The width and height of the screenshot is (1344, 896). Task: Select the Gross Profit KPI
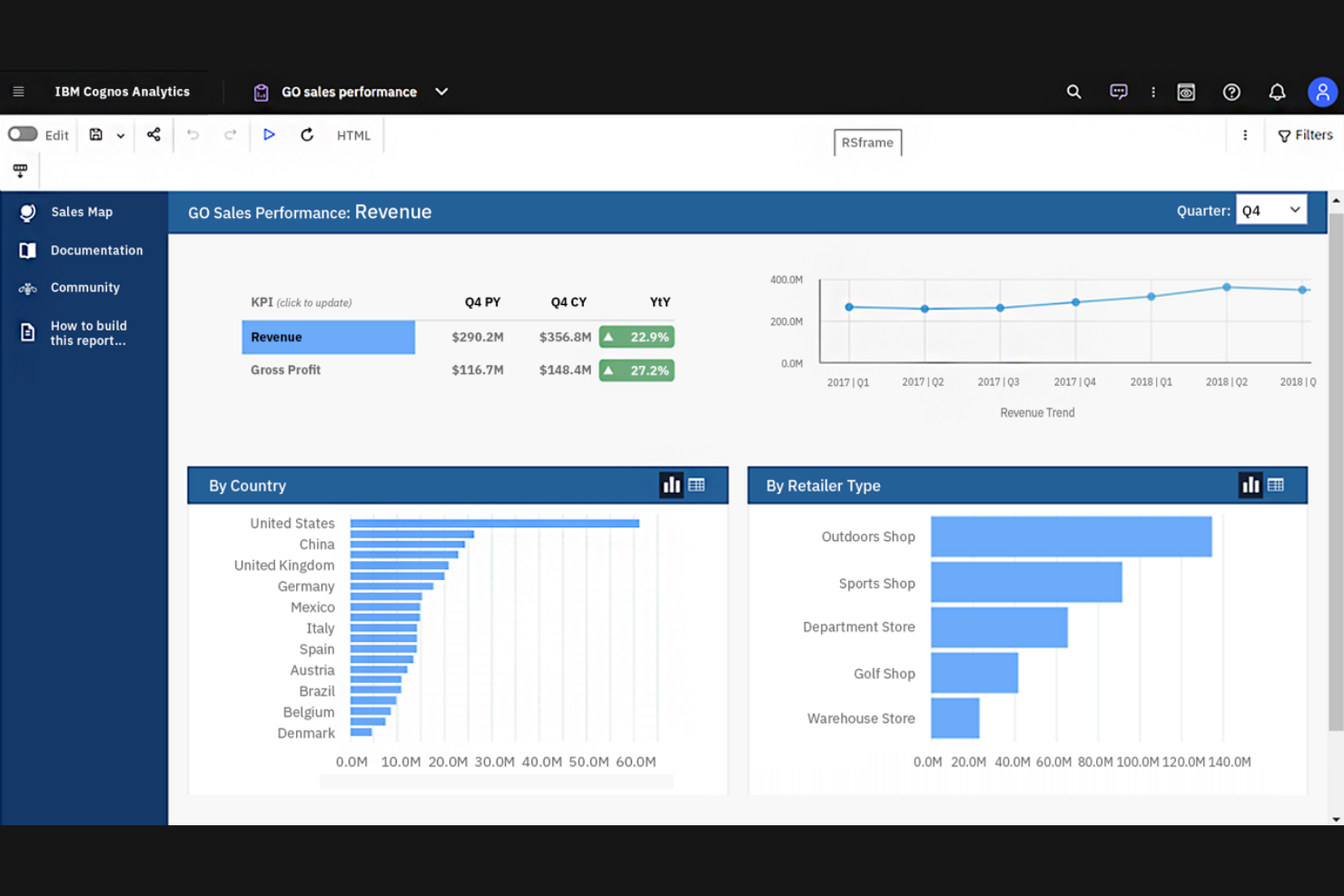point(286,369)
